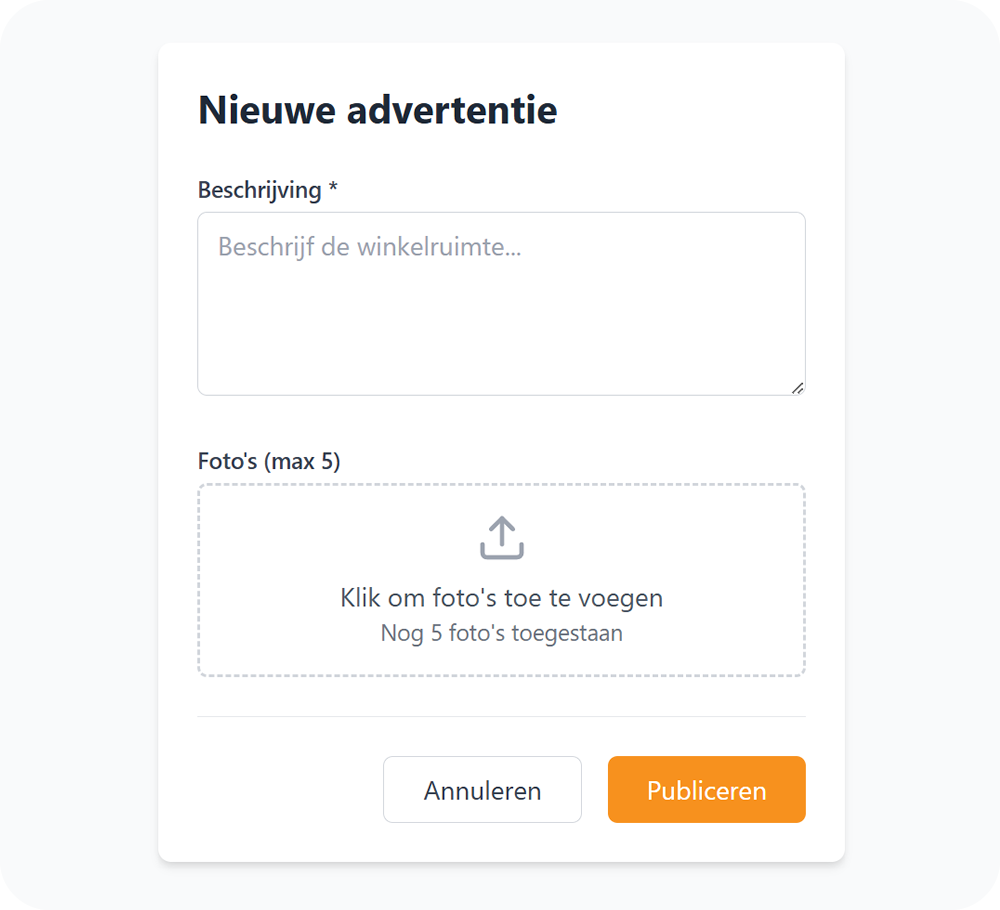This screenshot has height=910, width=1000.
Task: Click the "Nog 5 foto's toegestaan" hint
Action: [x=502, y=633]
